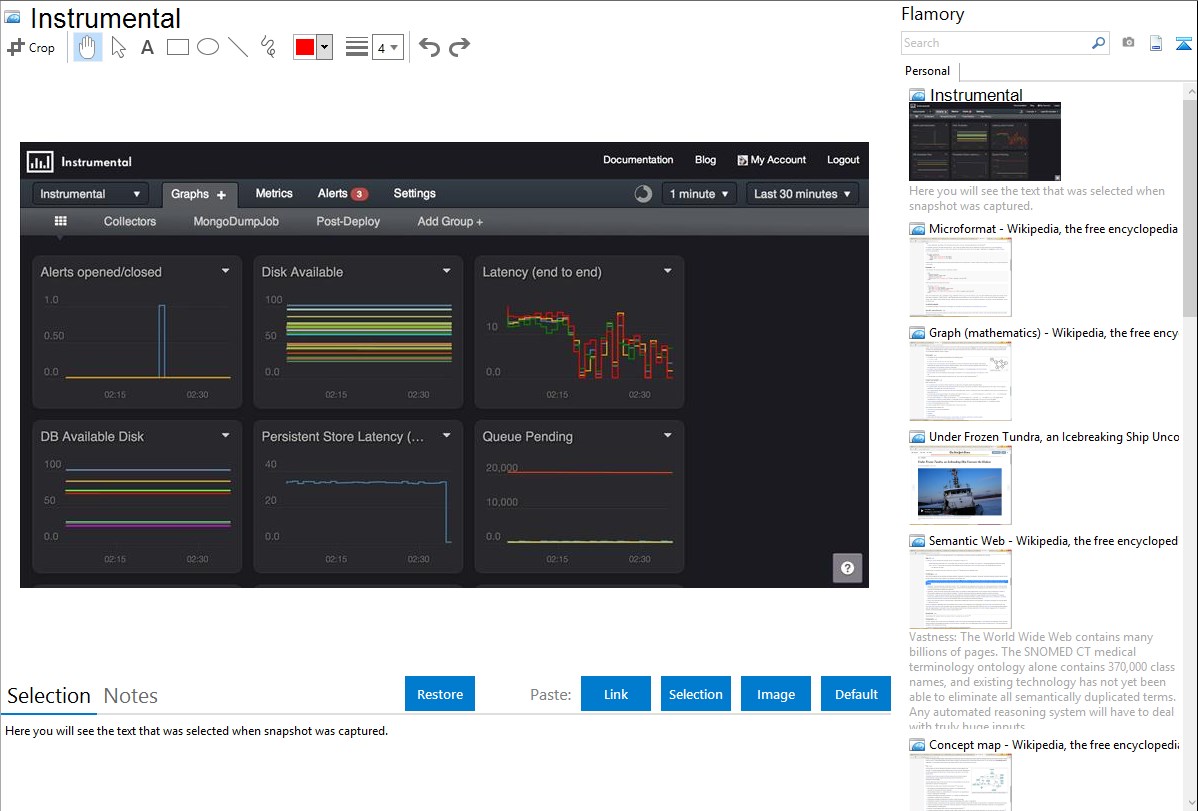1198x811 pixels.
Task: Select the Crop tool
Action: tap(31, 47)
